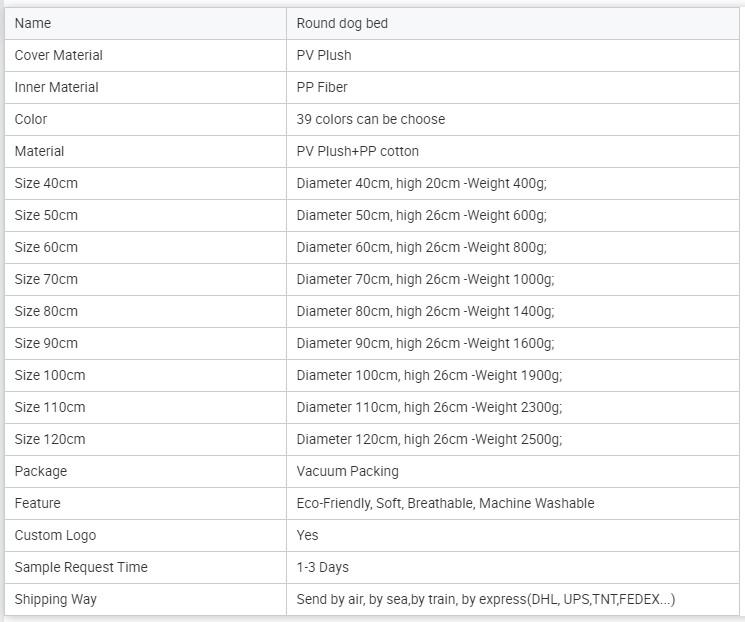This screenshot has width=745, height=622.
Task: Select the 'Weight 1000g' size 70cm value
Action: 511,279
